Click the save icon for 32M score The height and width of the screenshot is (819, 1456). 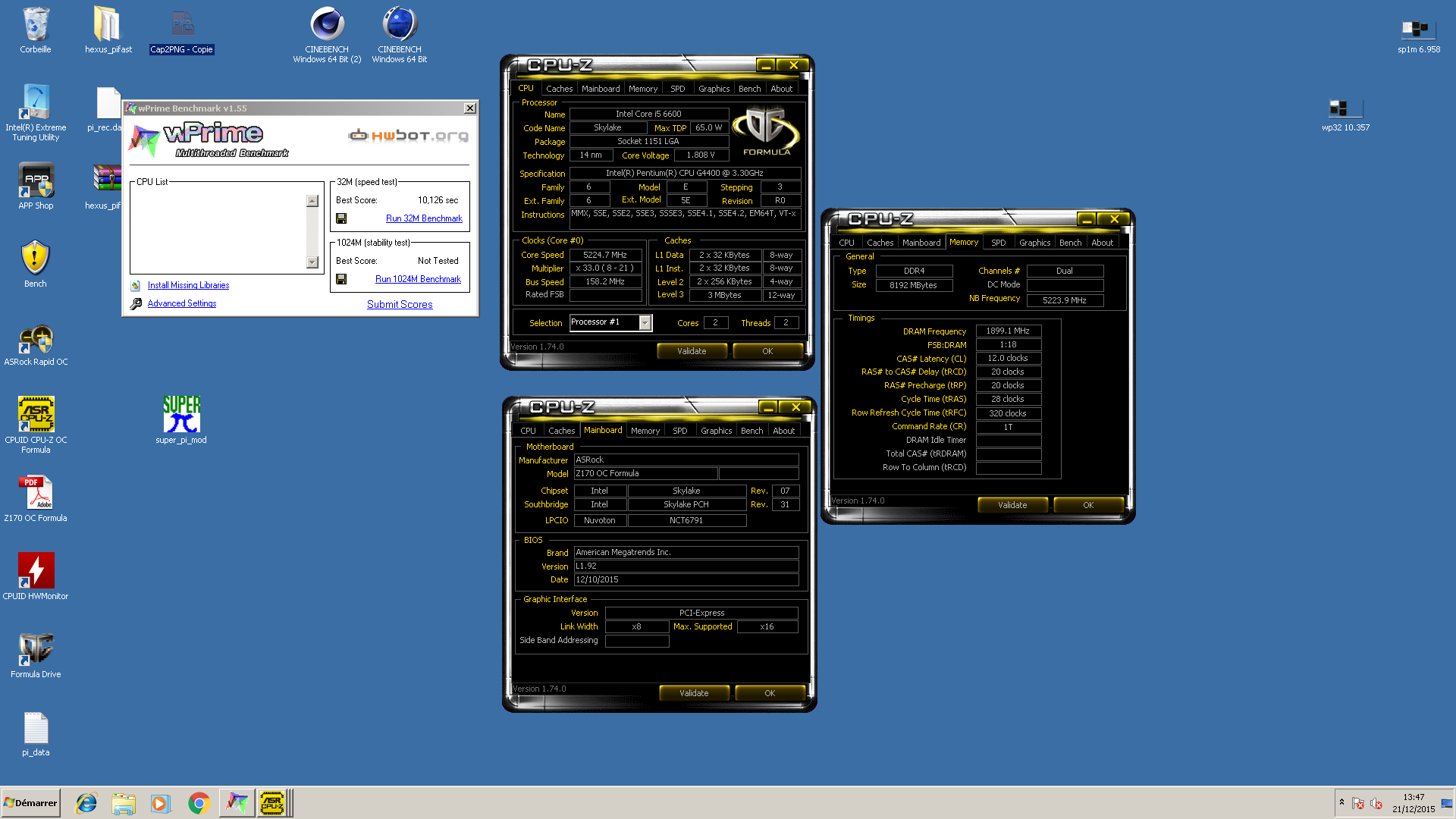(341, 218)
